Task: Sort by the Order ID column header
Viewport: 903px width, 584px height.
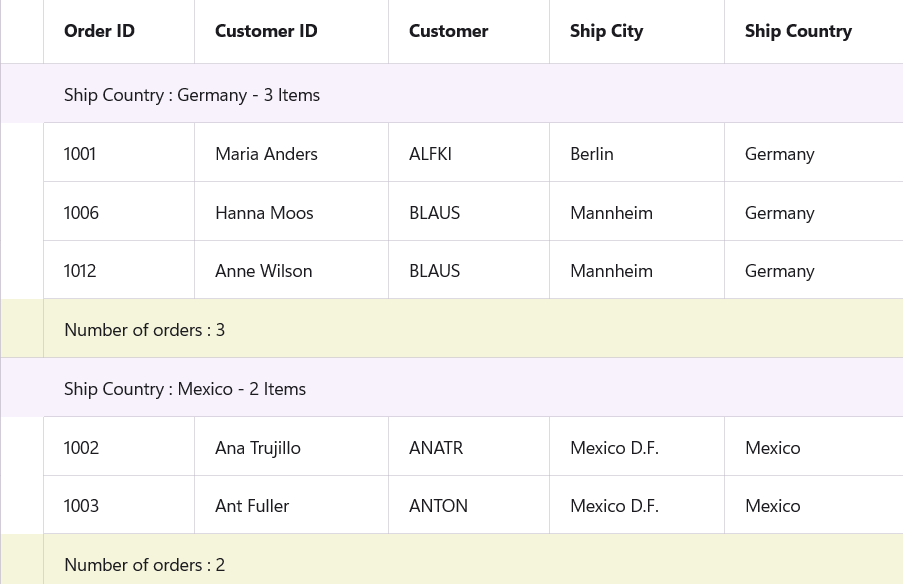Action: click(x=100, y=31)
